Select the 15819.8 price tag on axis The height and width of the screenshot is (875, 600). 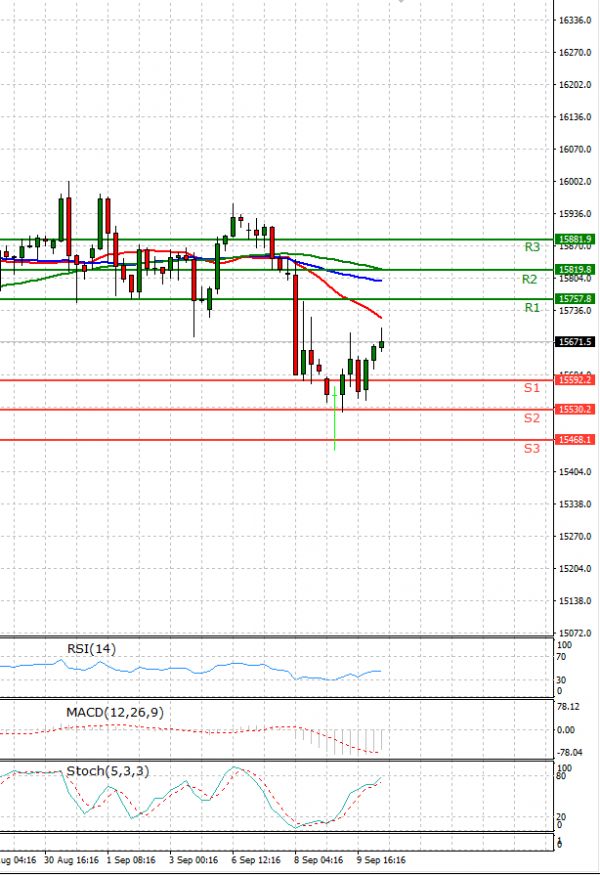click(x=575, y=269)
